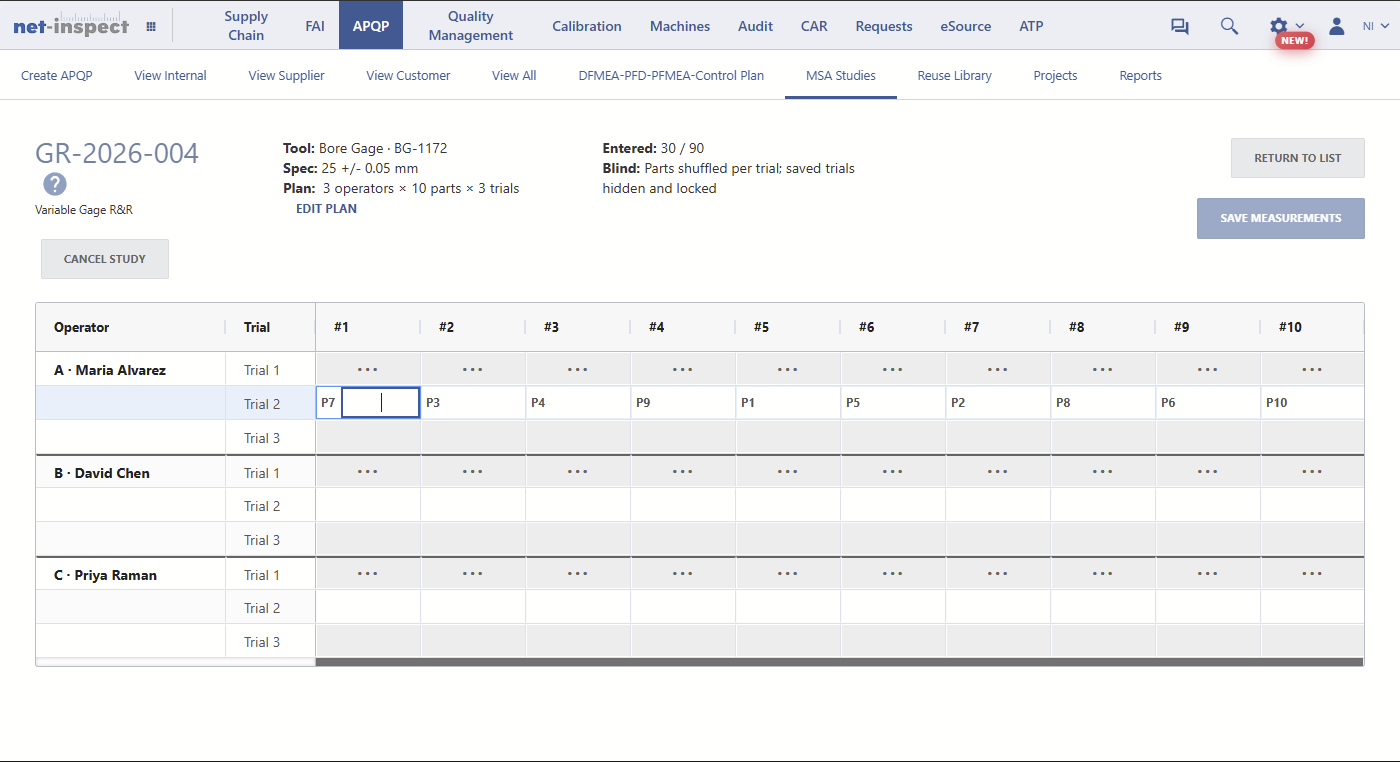Screen dimensions: 1400x762
Task: Click the help question mark icon
Action: tap(55, 184)
